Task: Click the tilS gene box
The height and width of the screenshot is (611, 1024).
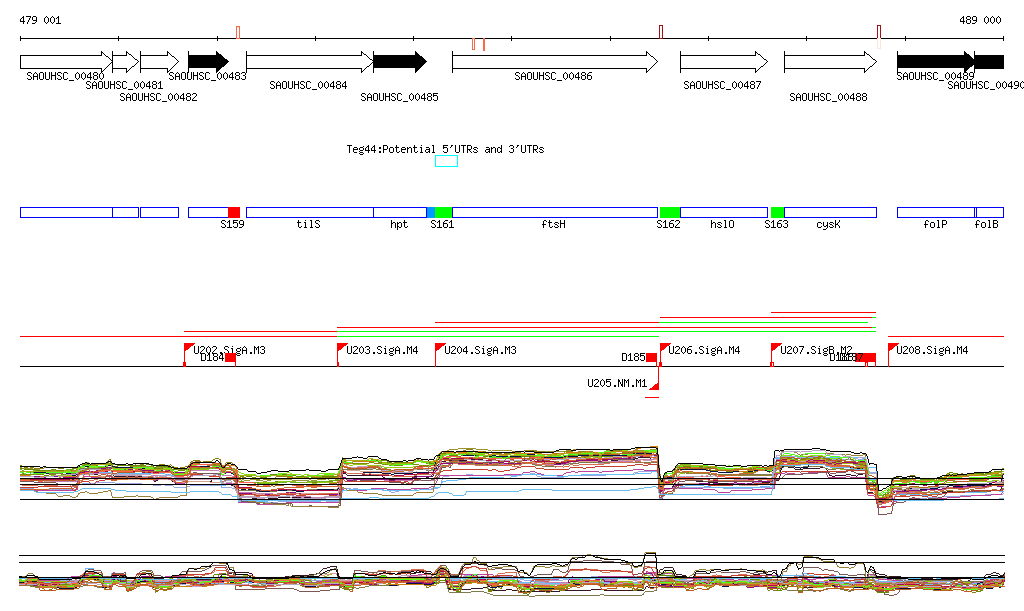Action: tap(310, 212)
